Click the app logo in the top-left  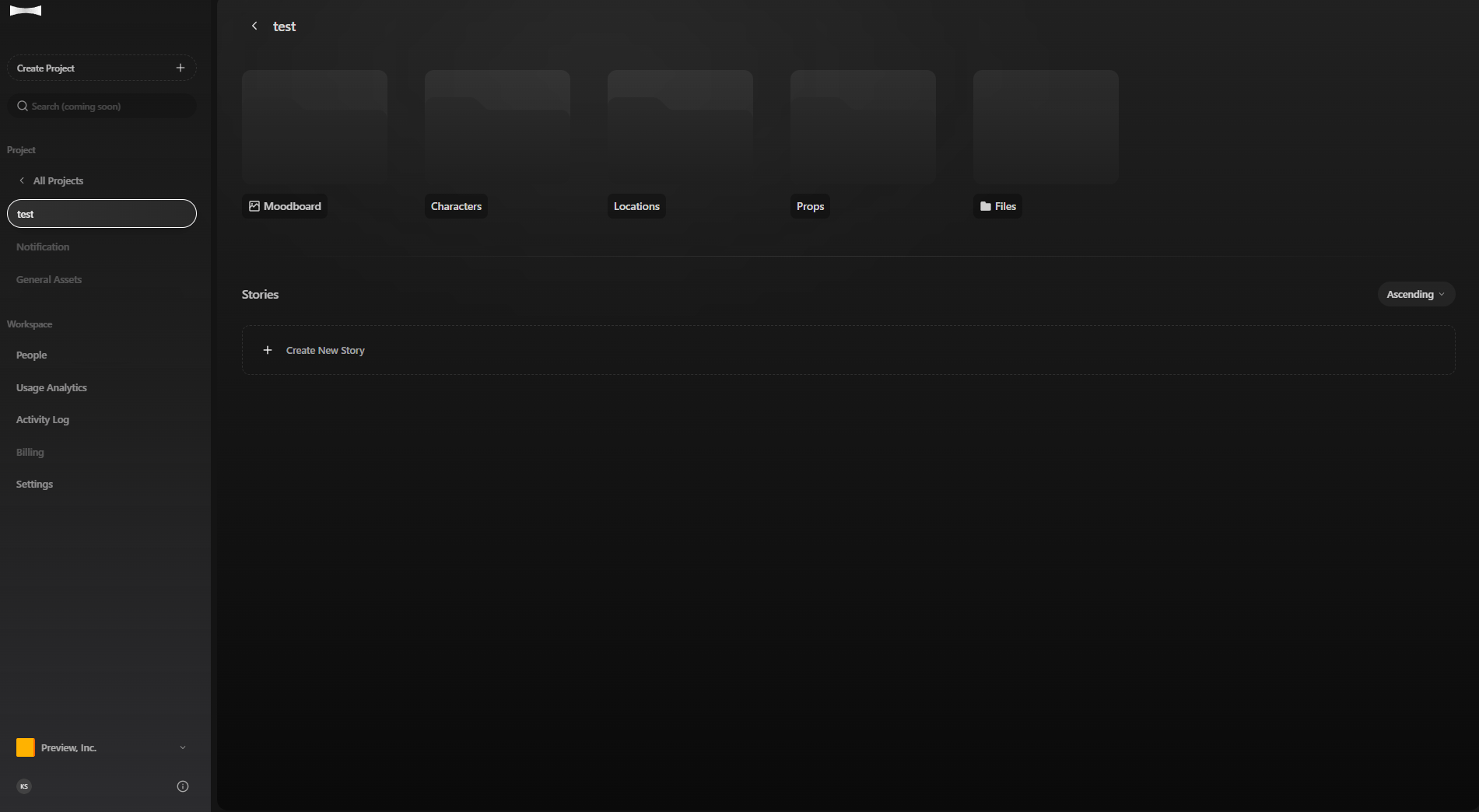click(26, 11)
